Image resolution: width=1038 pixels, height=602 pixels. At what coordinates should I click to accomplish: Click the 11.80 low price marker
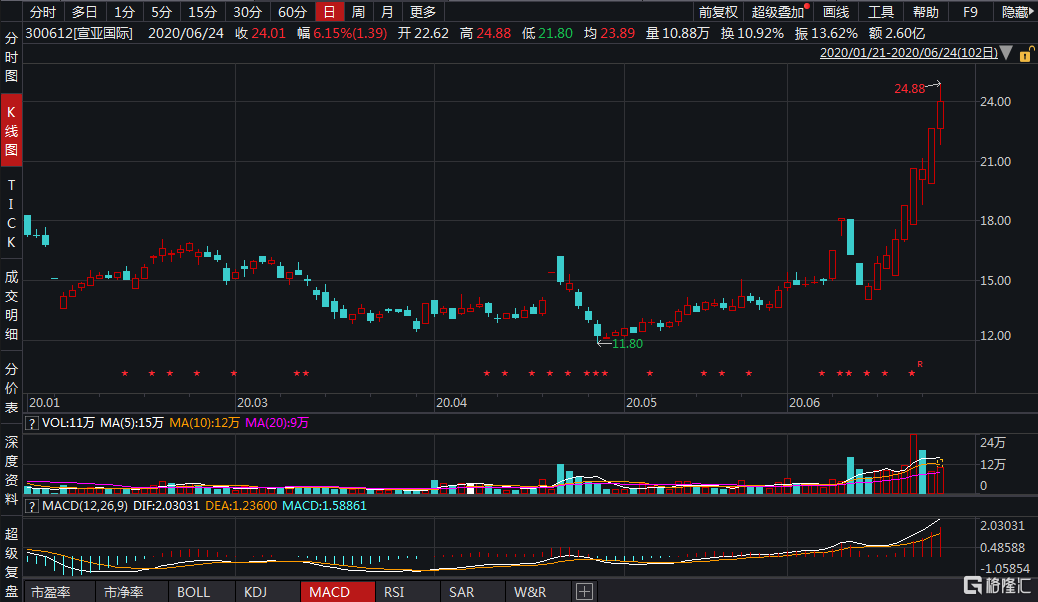click(628, 344)
